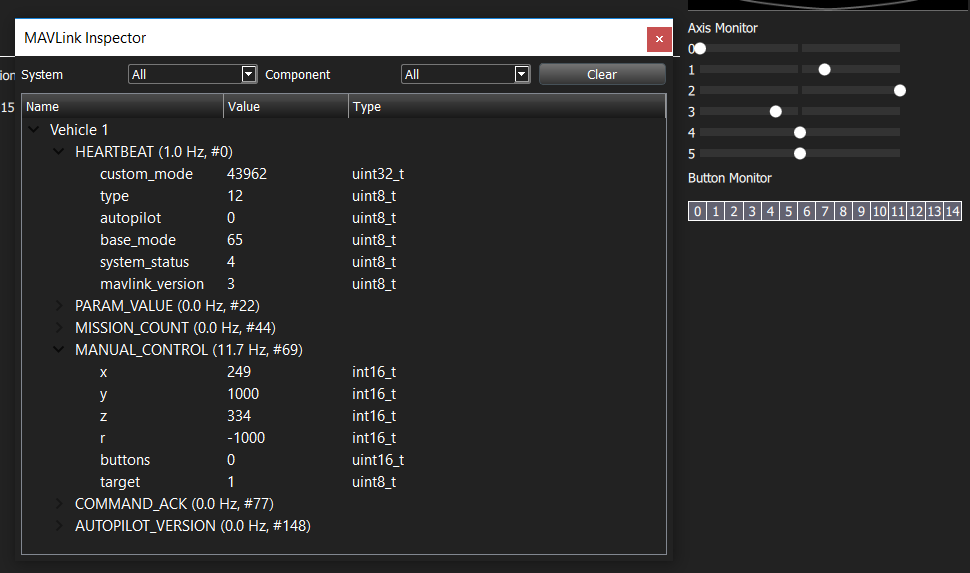
Task: Collapse the MANUAL_CONTROL message node
Action: (x=59, y=350)
